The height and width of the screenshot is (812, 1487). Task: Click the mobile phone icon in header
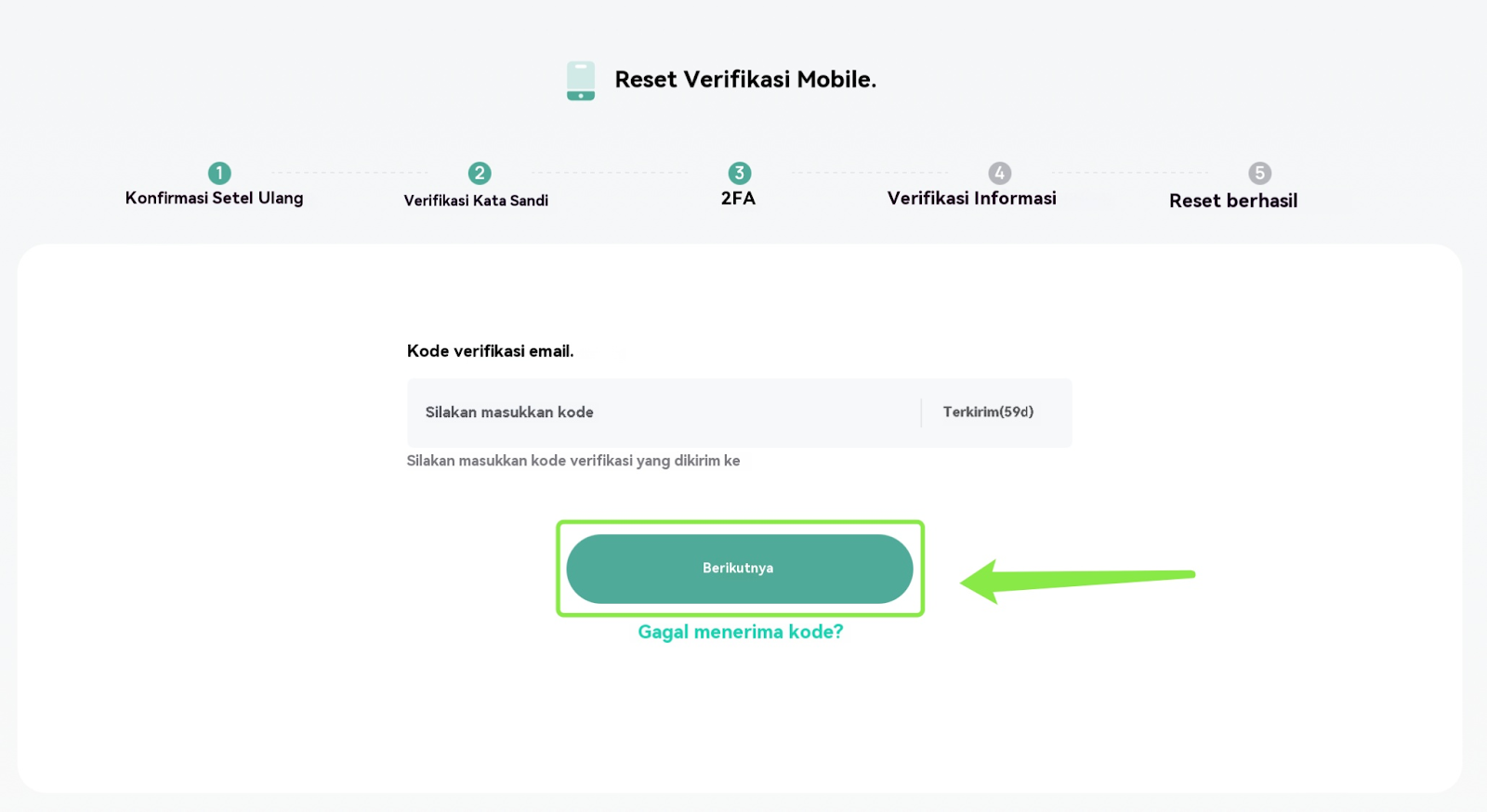tap(581, 81)
